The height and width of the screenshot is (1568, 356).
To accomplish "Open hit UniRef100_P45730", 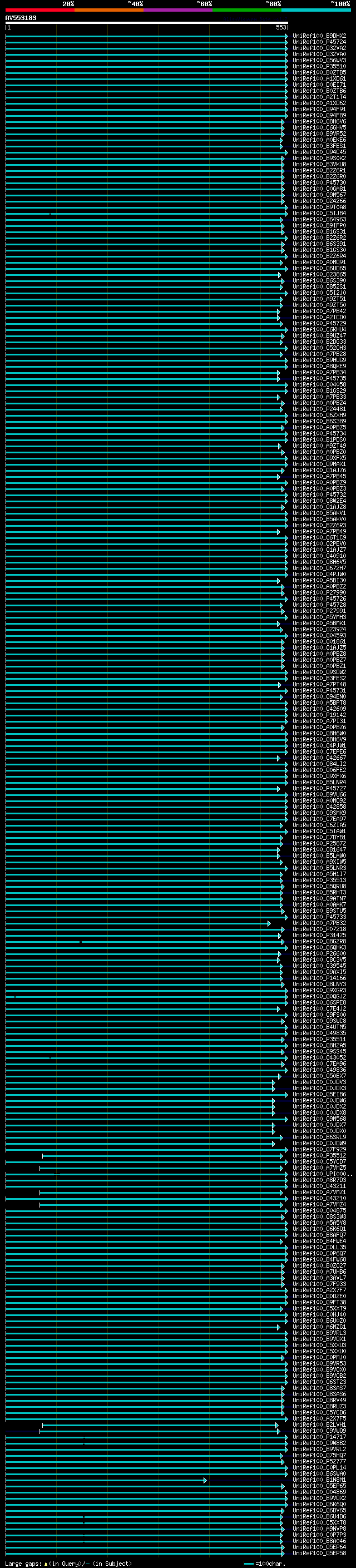I will 319,182.
